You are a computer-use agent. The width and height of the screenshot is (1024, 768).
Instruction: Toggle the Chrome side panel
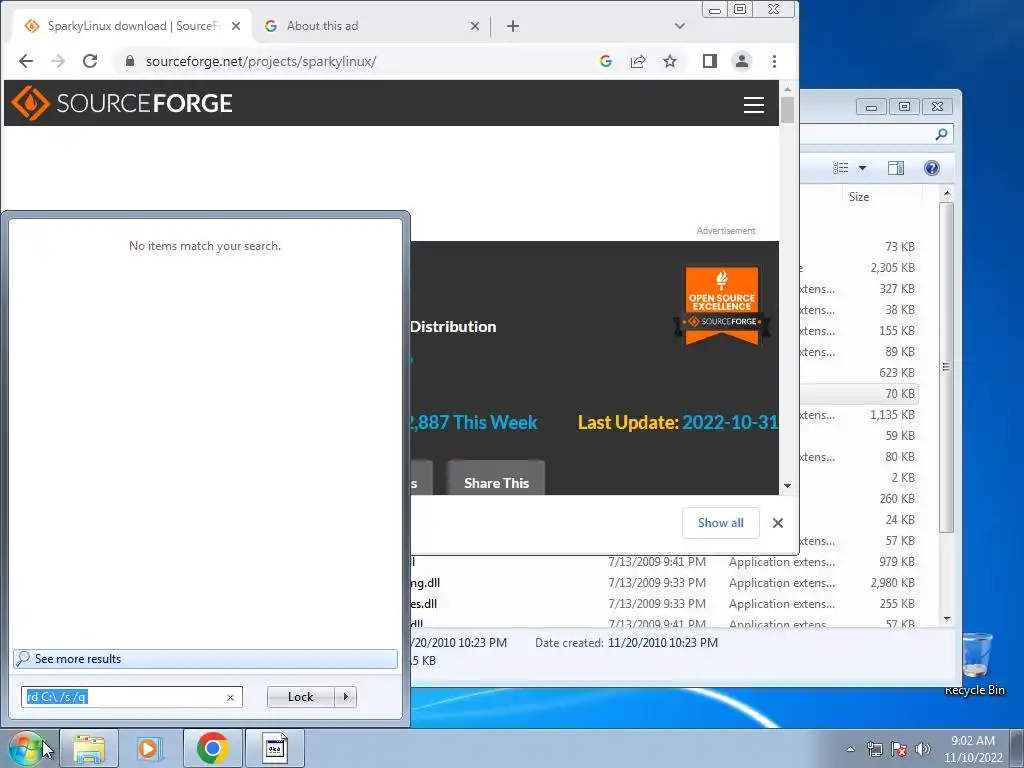pyautogui.click(x=710, y=61)
